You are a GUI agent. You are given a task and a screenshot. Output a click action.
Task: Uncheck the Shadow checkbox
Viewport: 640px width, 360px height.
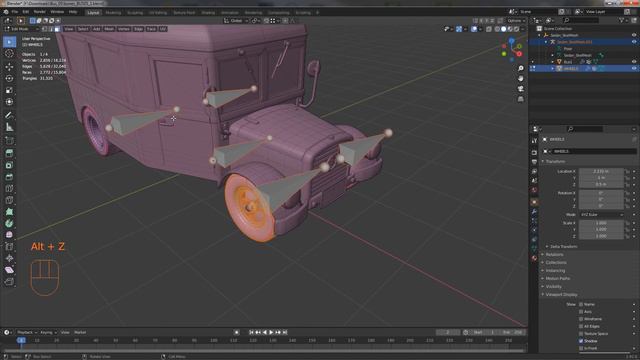tap(581, 341)
